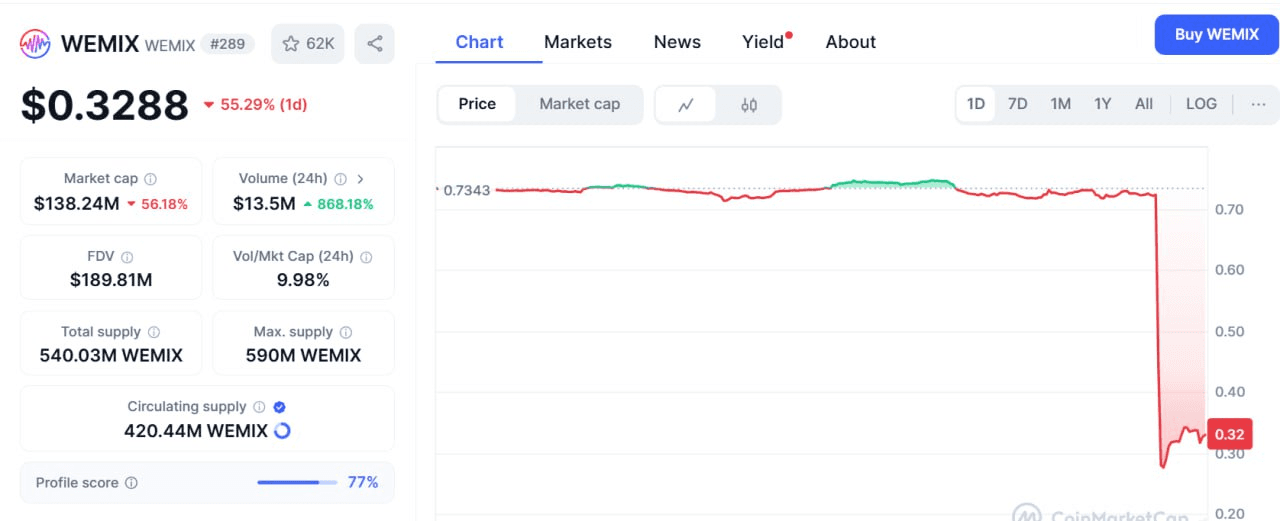The width and height of the screenshot is (1280, 521).
Task: Click the 9.98% Vol/Mkt Cap value
Action: click(303, 280)
